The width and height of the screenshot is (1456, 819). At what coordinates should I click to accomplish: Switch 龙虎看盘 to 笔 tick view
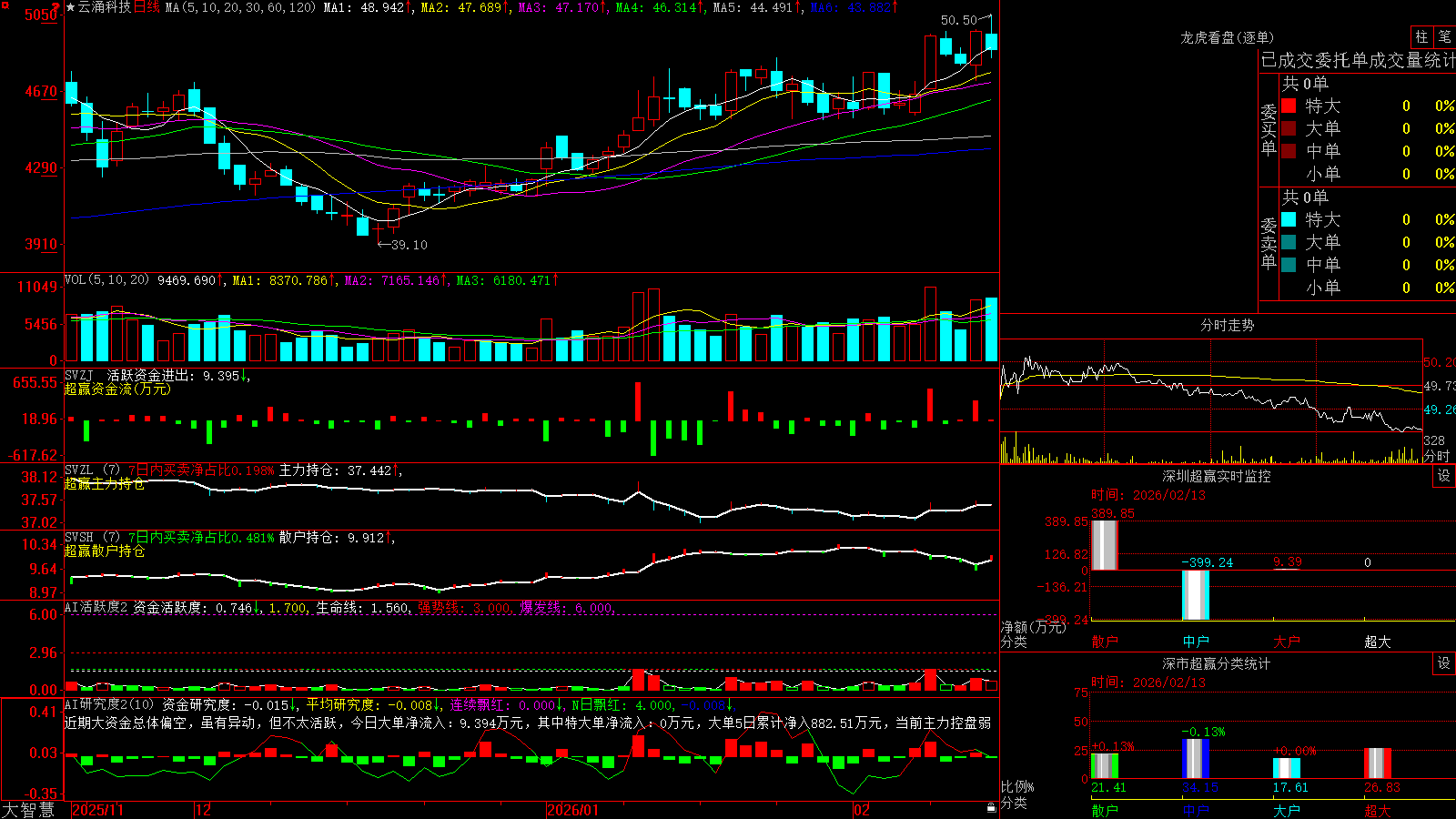[1445, 36]
